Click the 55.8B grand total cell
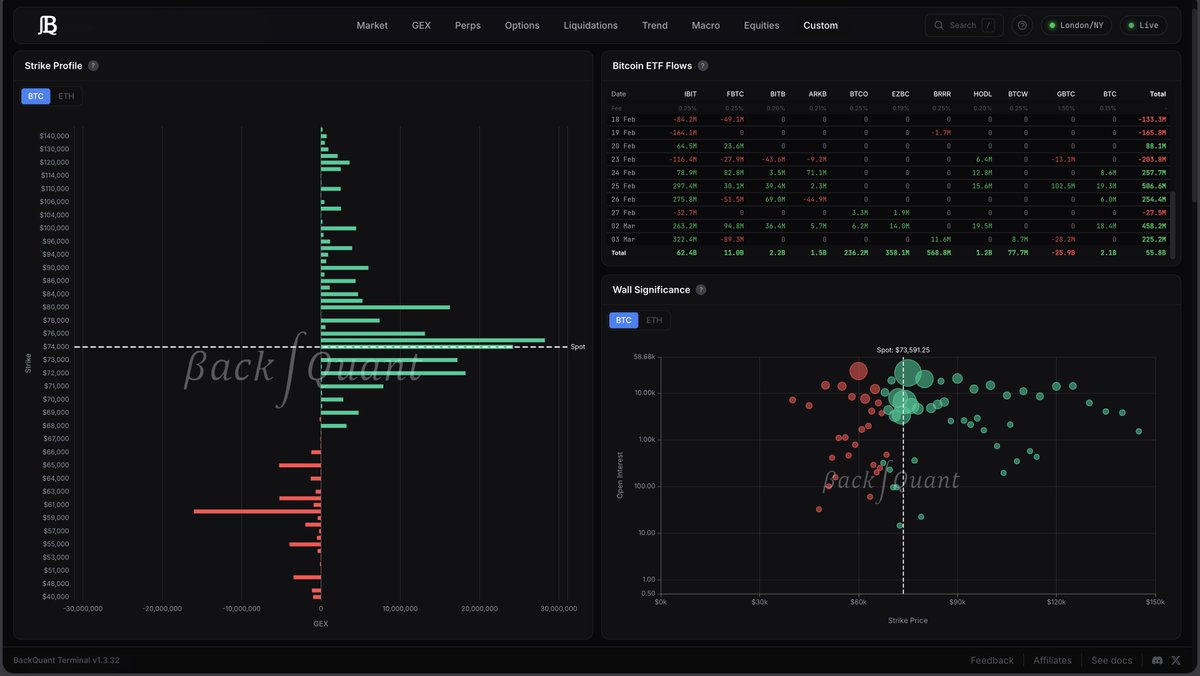Viewport: 1200px width, 676px height. pos(1155,253)
